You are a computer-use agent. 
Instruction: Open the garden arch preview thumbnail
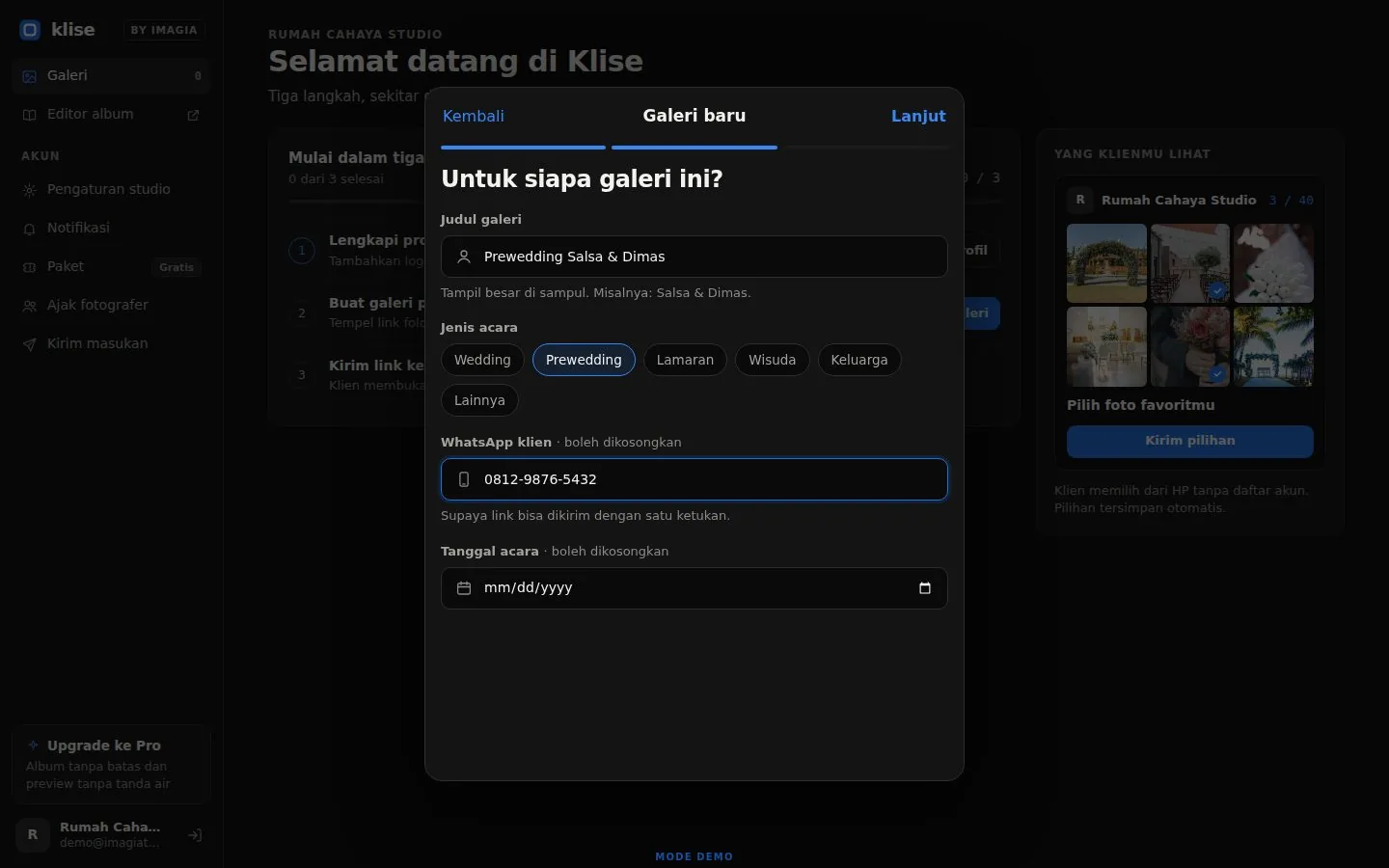click(x=1106, y=263)
